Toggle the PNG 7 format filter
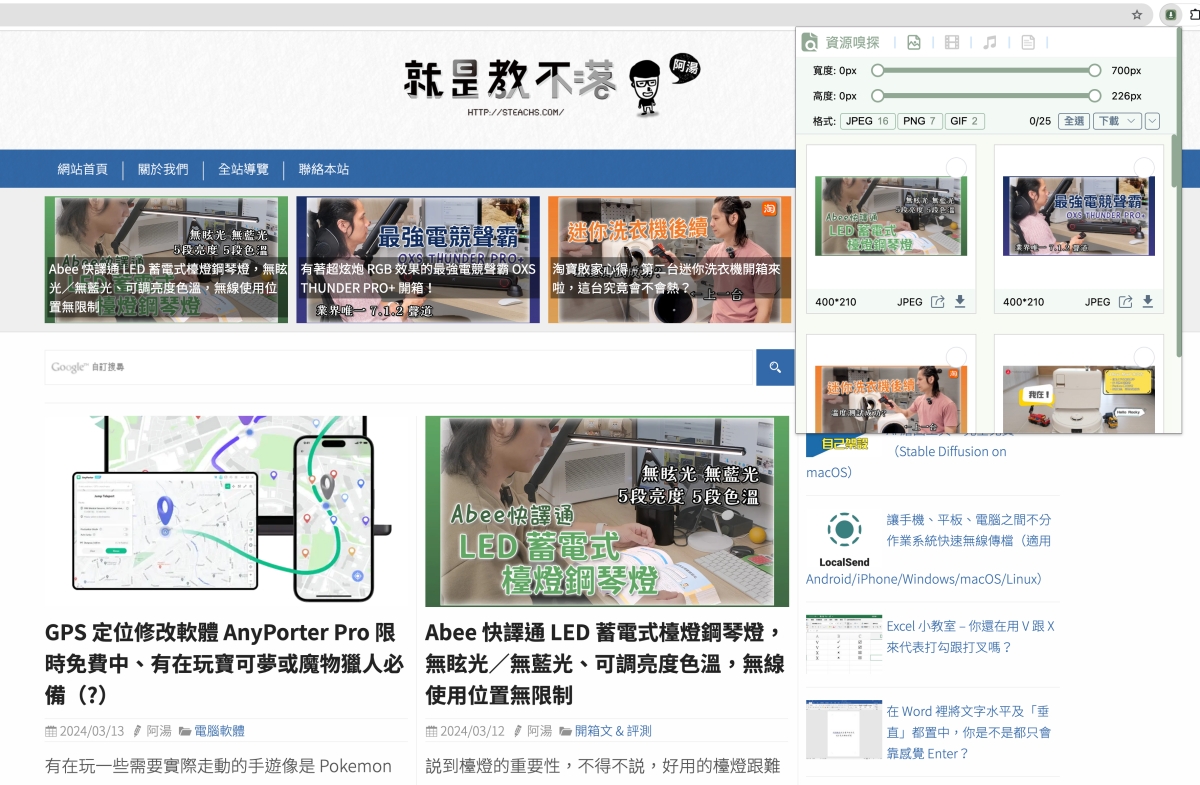Image resolution: width=1200 pixels, height=785 pixels. (920, 121)
